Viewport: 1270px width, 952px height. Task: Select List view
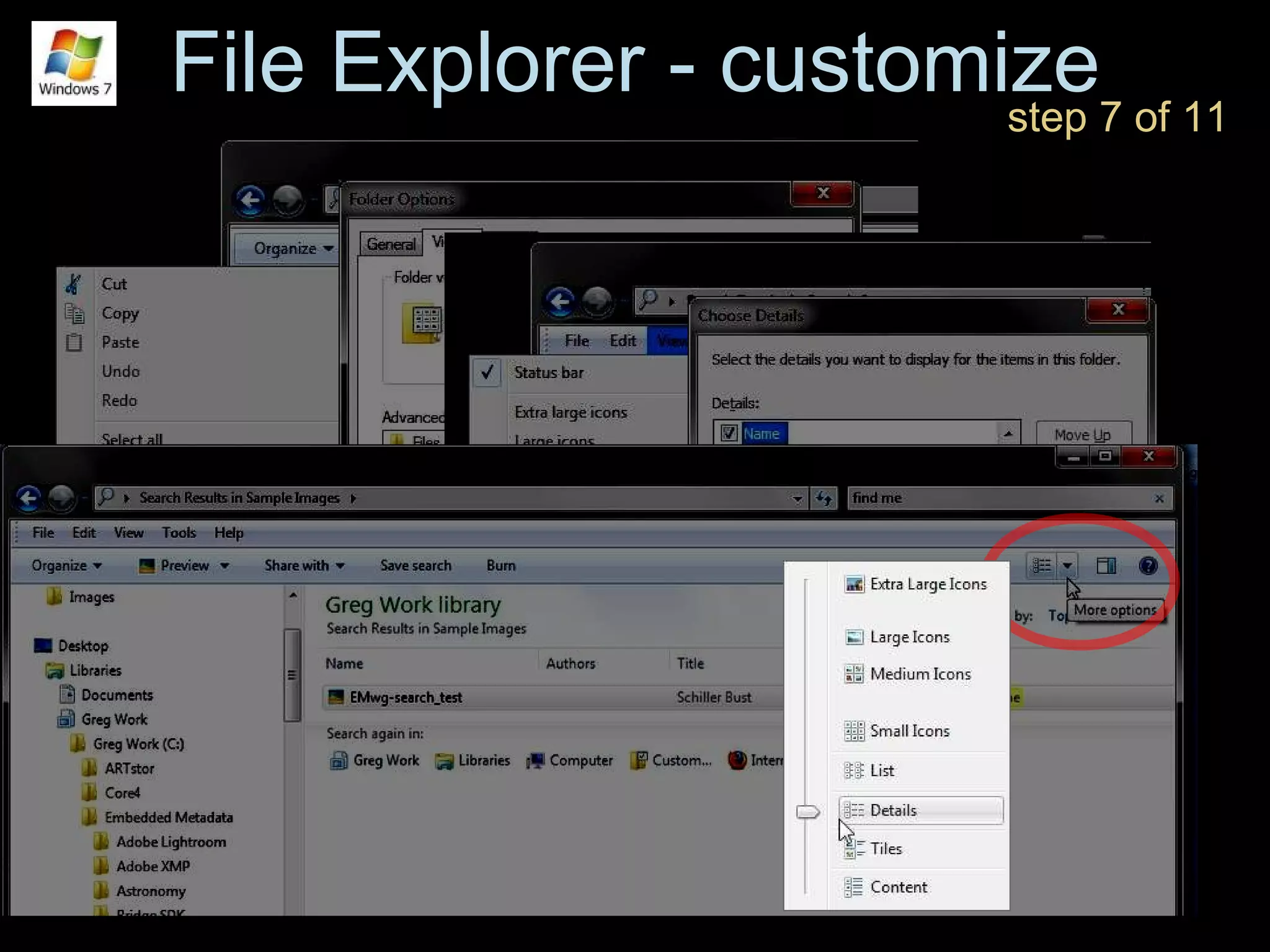(869, 770)
